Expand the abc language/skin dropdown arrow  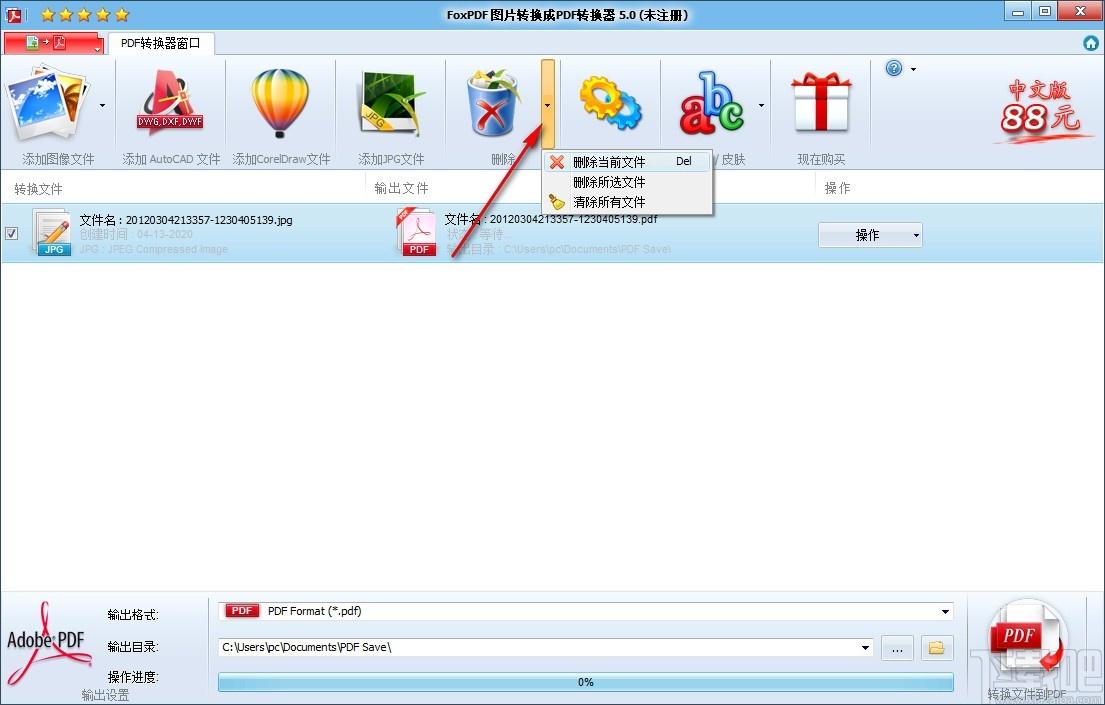pos(761,106)
